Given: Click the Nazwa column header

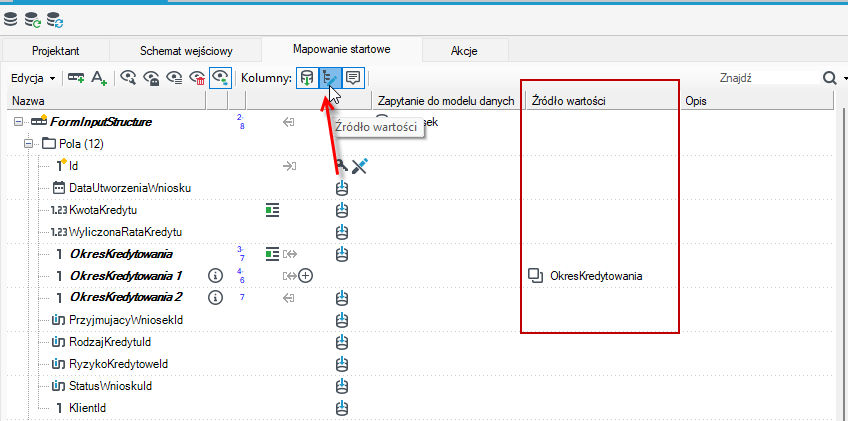Looking at the screenshot, I should coord(107,101).
